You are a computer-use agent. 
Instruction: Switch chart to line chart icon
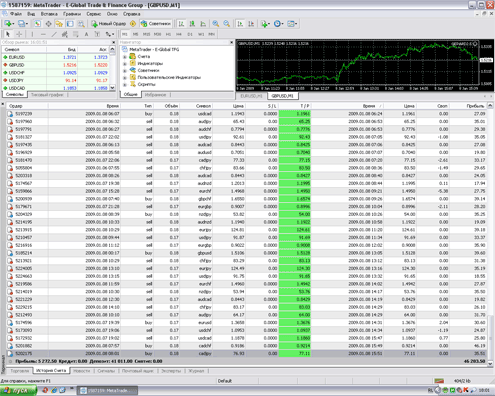203,24
